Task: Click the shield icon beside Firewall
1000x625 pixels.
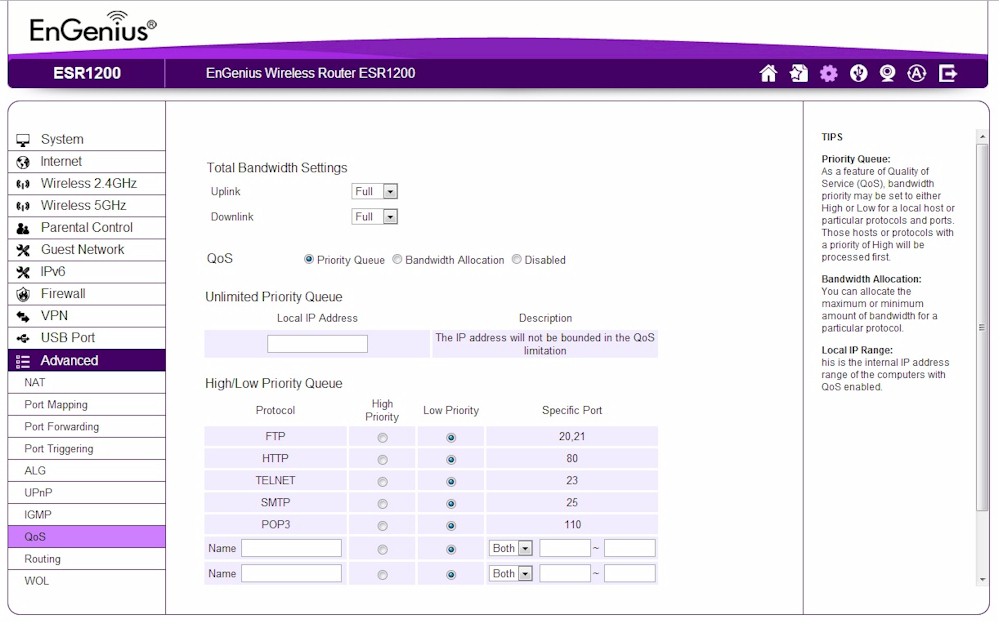Action: point(23,294)
